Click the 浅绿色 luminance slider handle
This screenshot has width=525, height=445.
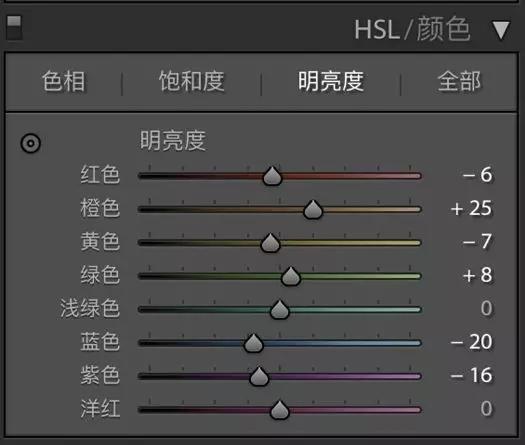pos(279,309)
